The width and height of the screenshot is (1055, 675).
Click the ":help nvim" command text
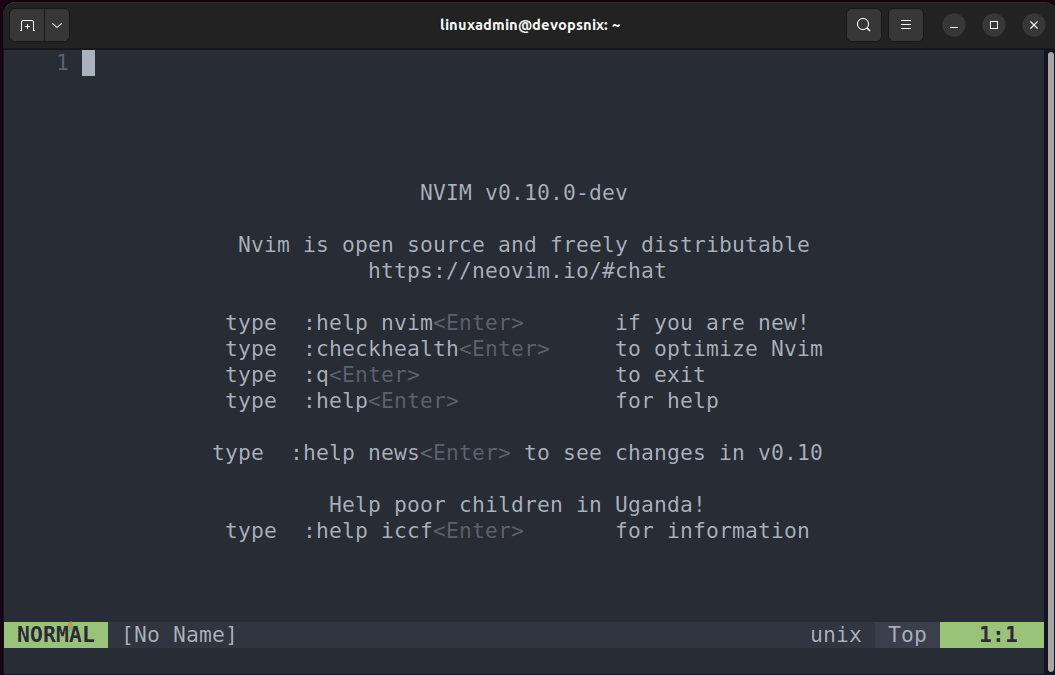pyautogui.click(x=368, y=323)
